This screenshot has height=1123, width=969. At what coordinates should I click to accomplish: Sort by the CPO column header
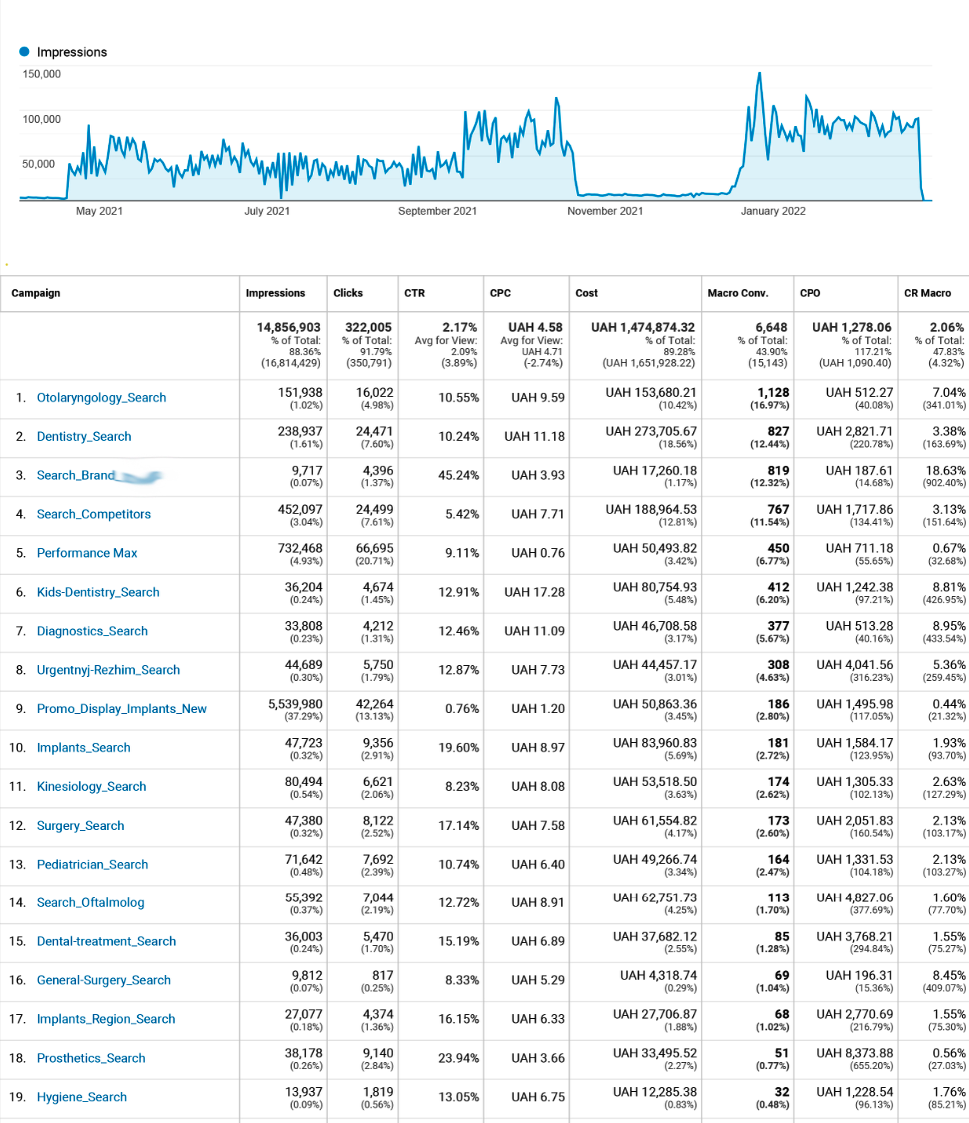click(811, 293)
